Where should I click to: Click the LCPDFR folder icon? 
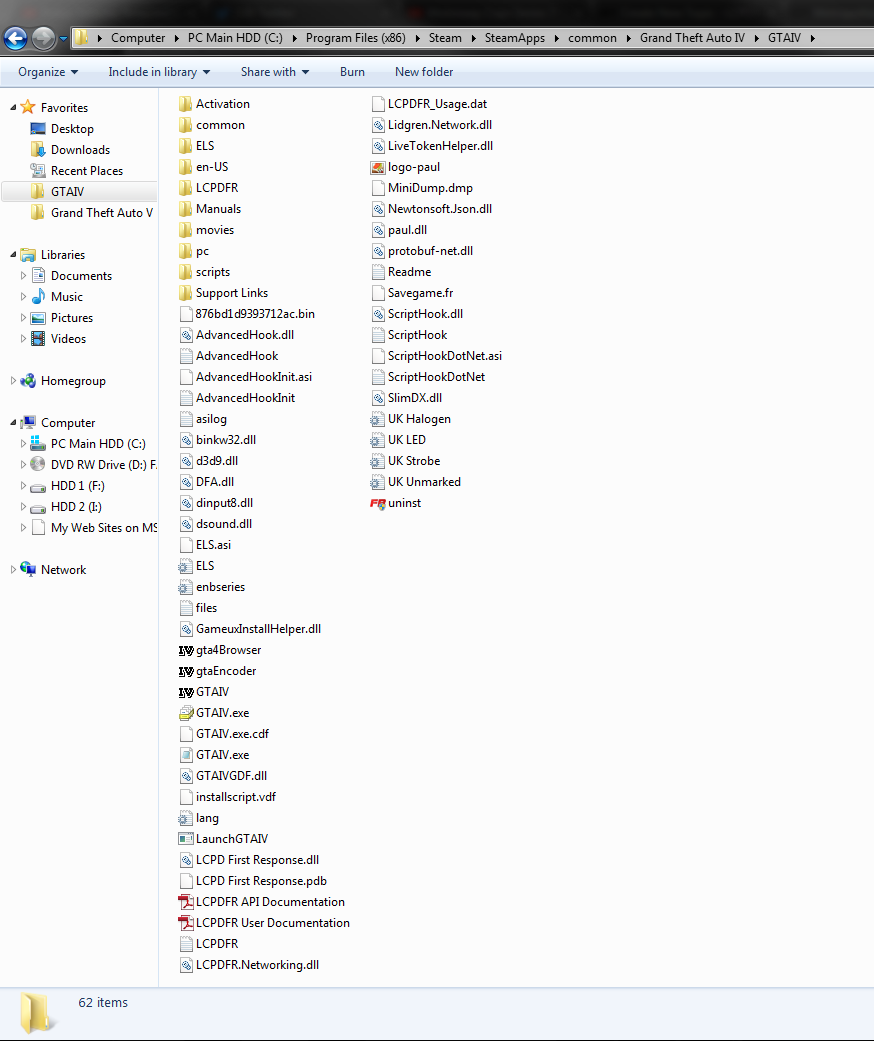pyautogui.click(x=185, y=188)
